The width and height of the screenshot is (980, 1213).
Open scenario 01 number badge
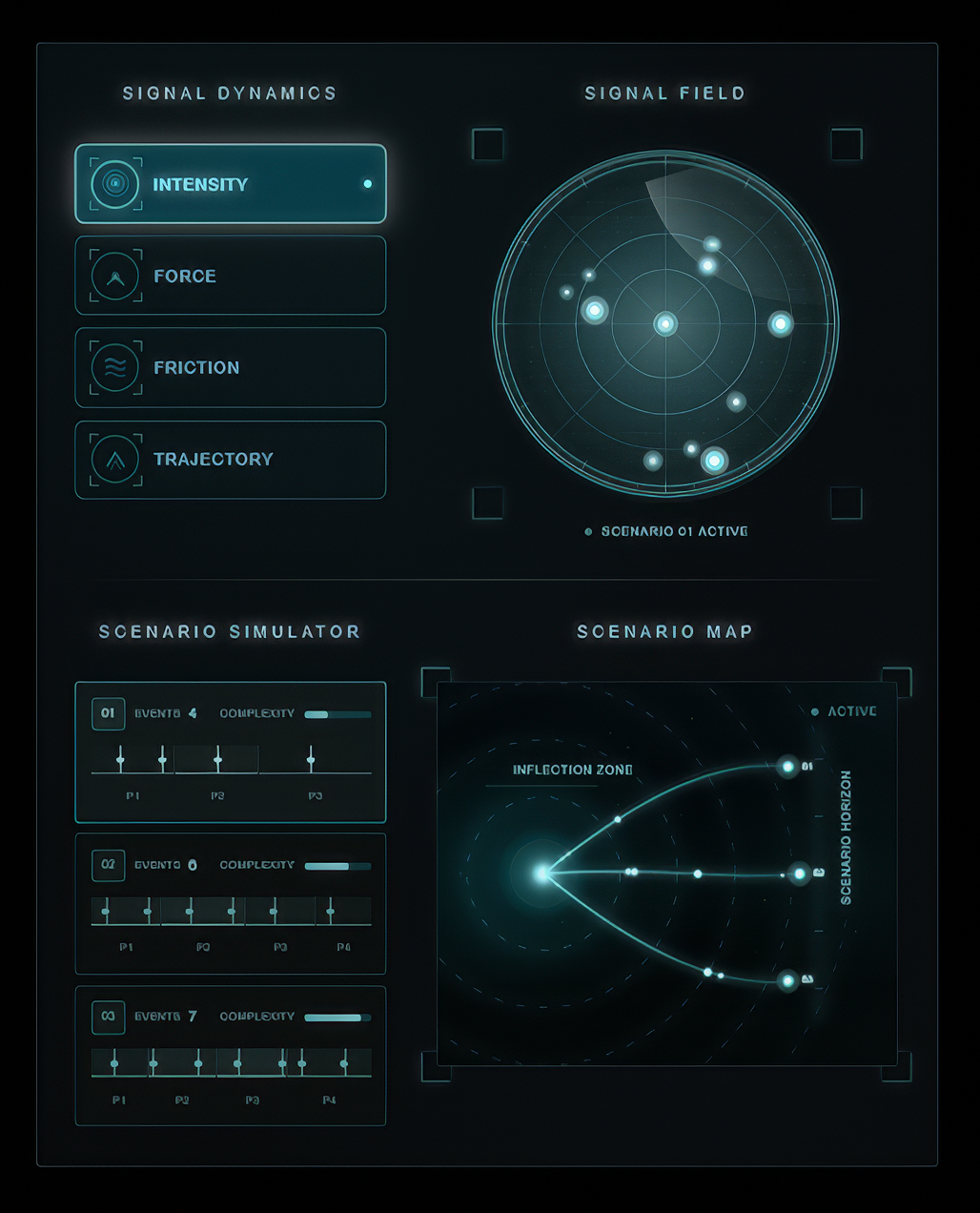tap(108, 713)
